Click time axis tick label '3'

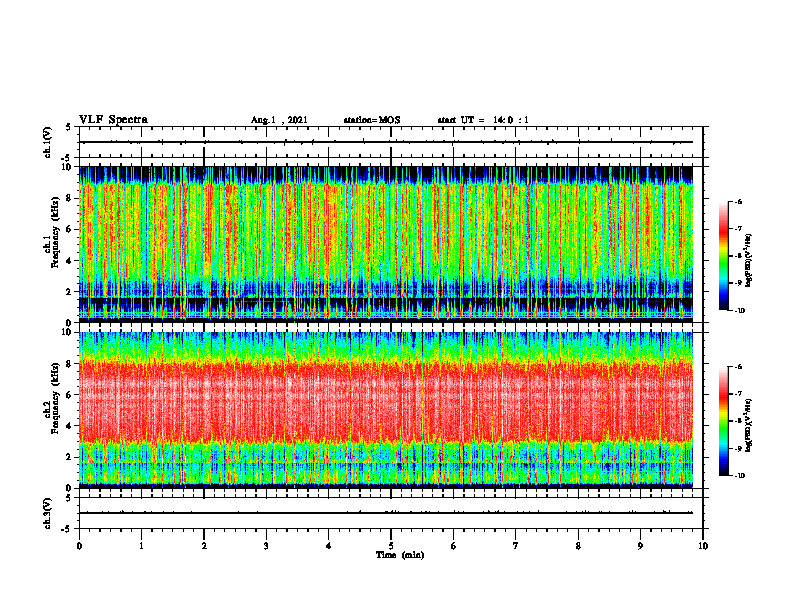coord(266,546)
